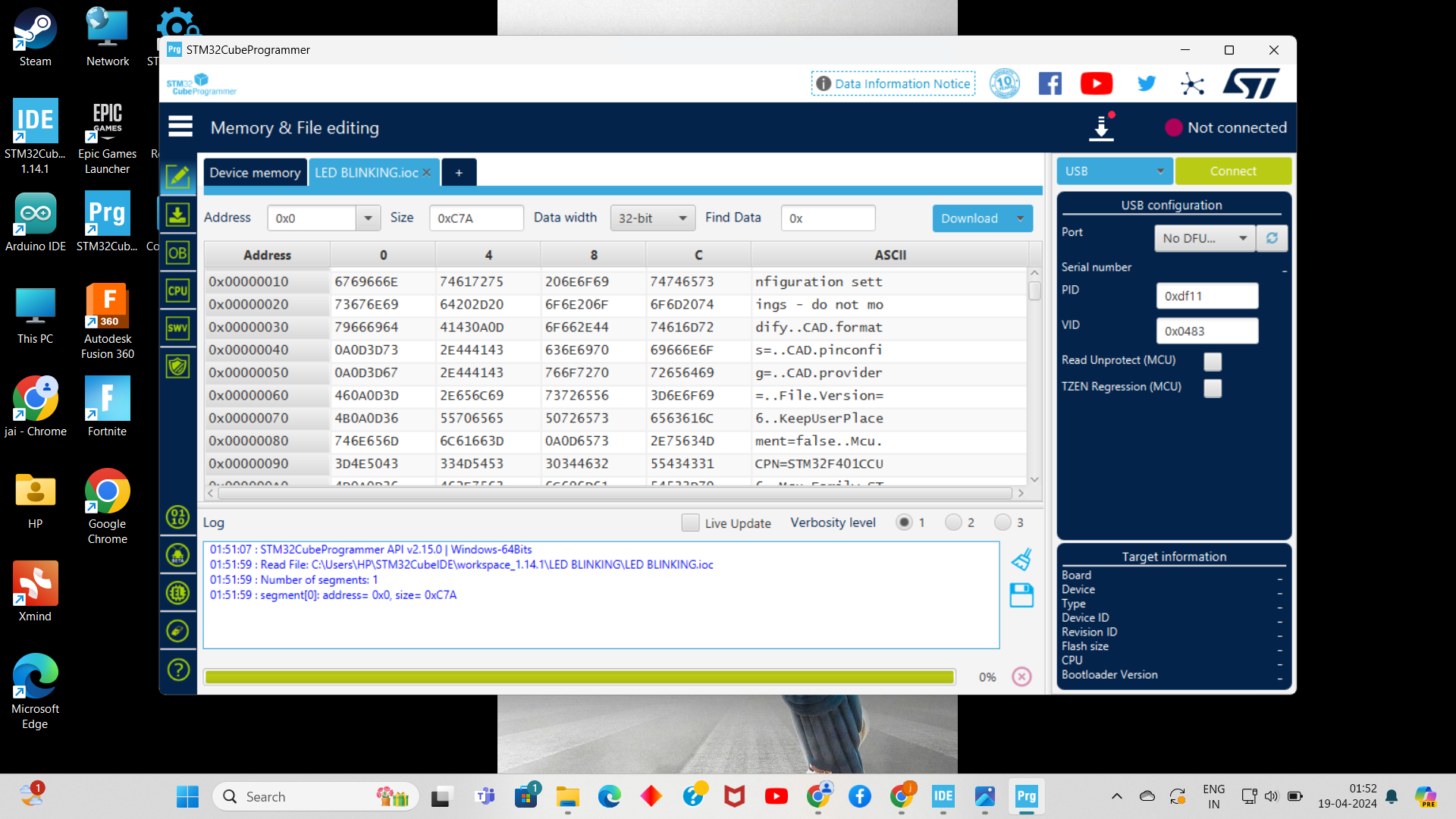
Task: Open the Help question mark icon
Action: click(178, 670)
